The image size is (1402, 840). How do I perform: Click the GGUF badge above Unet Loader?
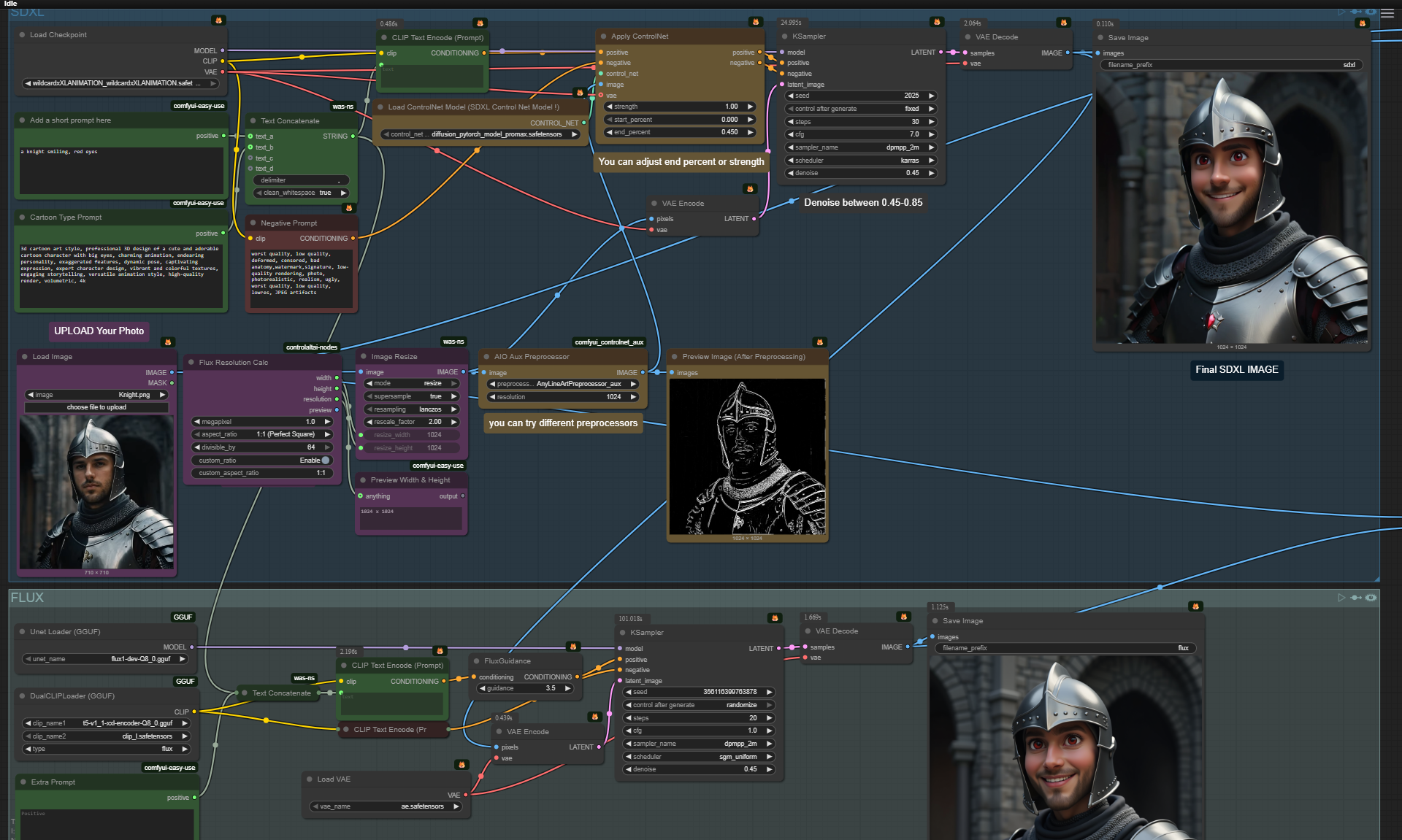pyautogui.click(x=183, y=617)
